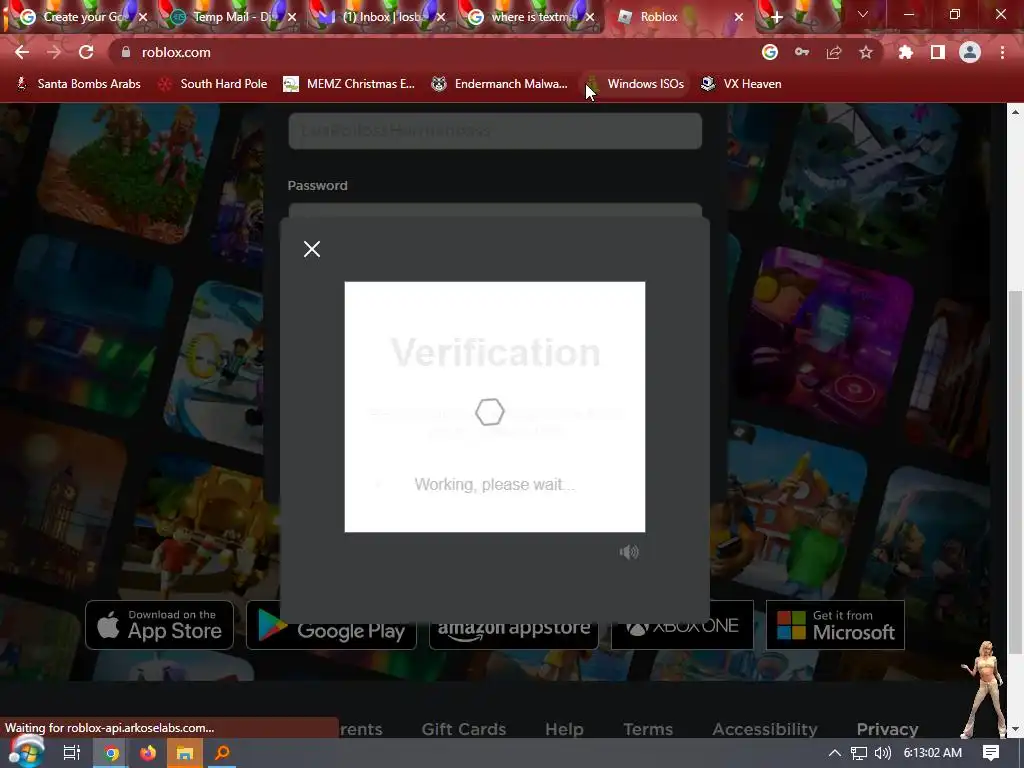
Task: Click the page vertical scrollbar
Action: 1015,470
